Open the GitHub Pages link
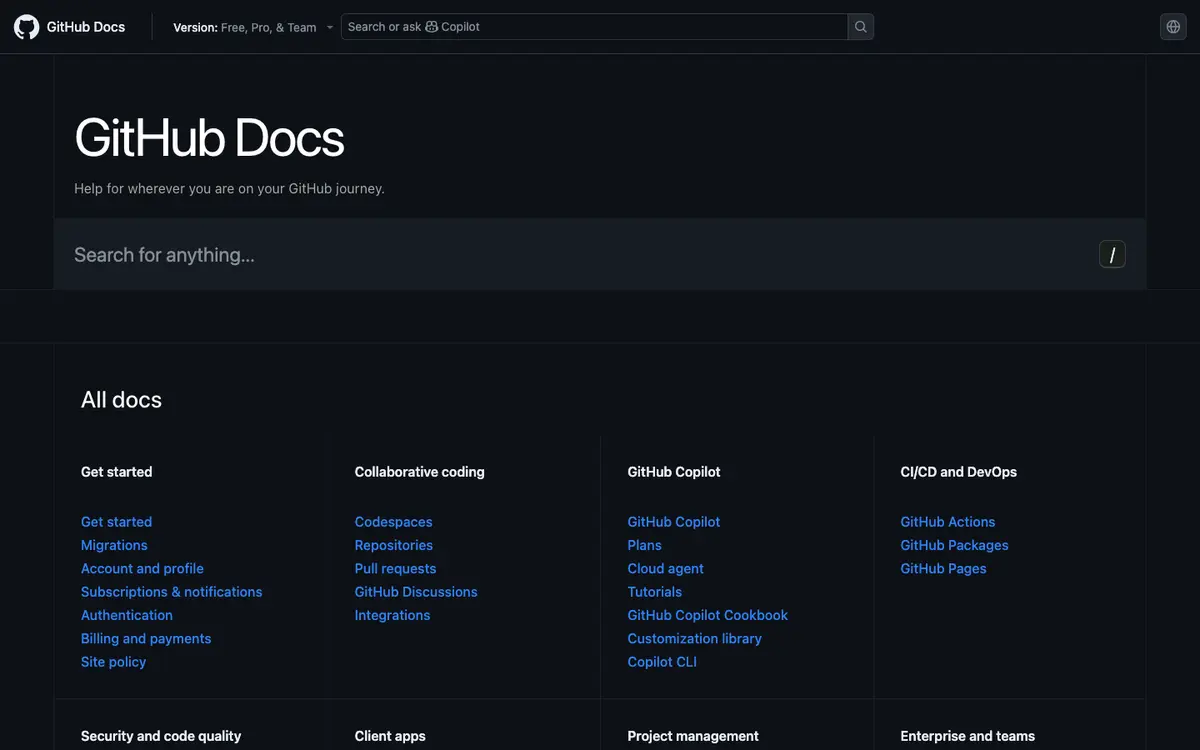The width and height of the screenshot is (1200, 750). pyautogui.click(x=944, y=568)
